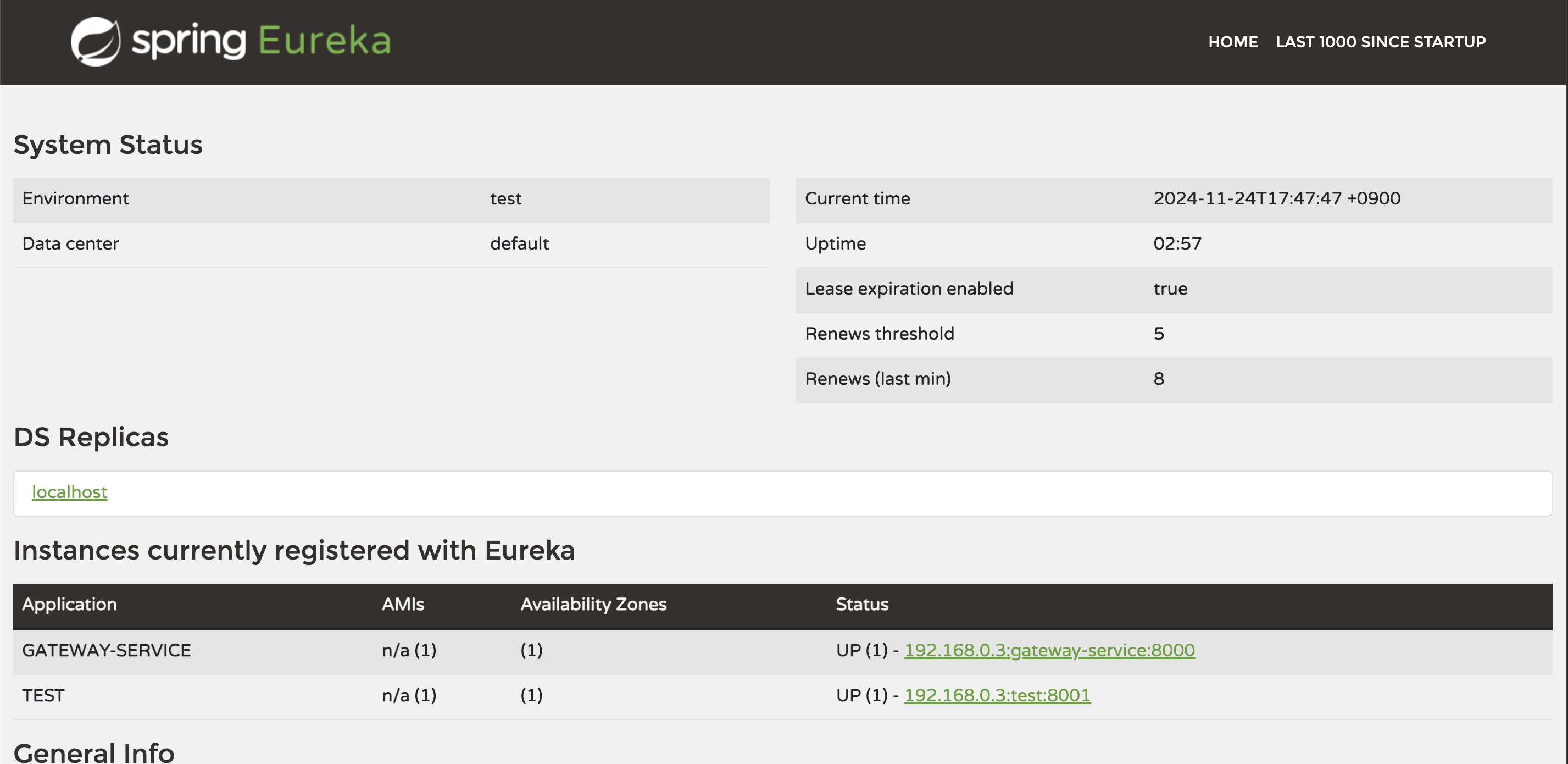Open the 192.168.0.3:test:8001 instance link
1568x764 pixels.
pyautogui.click(x=997, y=695)
